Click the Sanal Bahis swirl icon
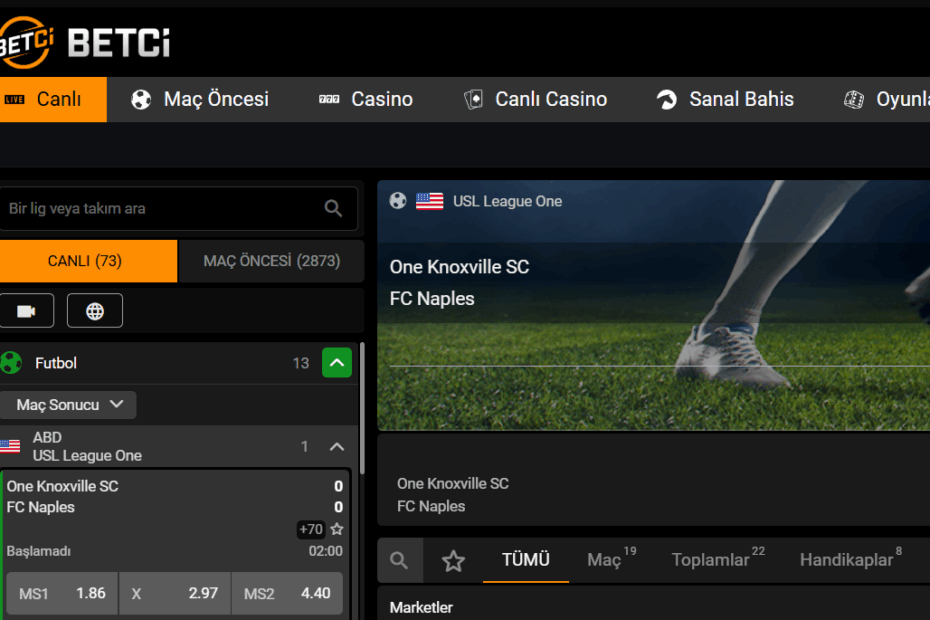The height and width of the screenshot is (620, 930). coord(667,99)
